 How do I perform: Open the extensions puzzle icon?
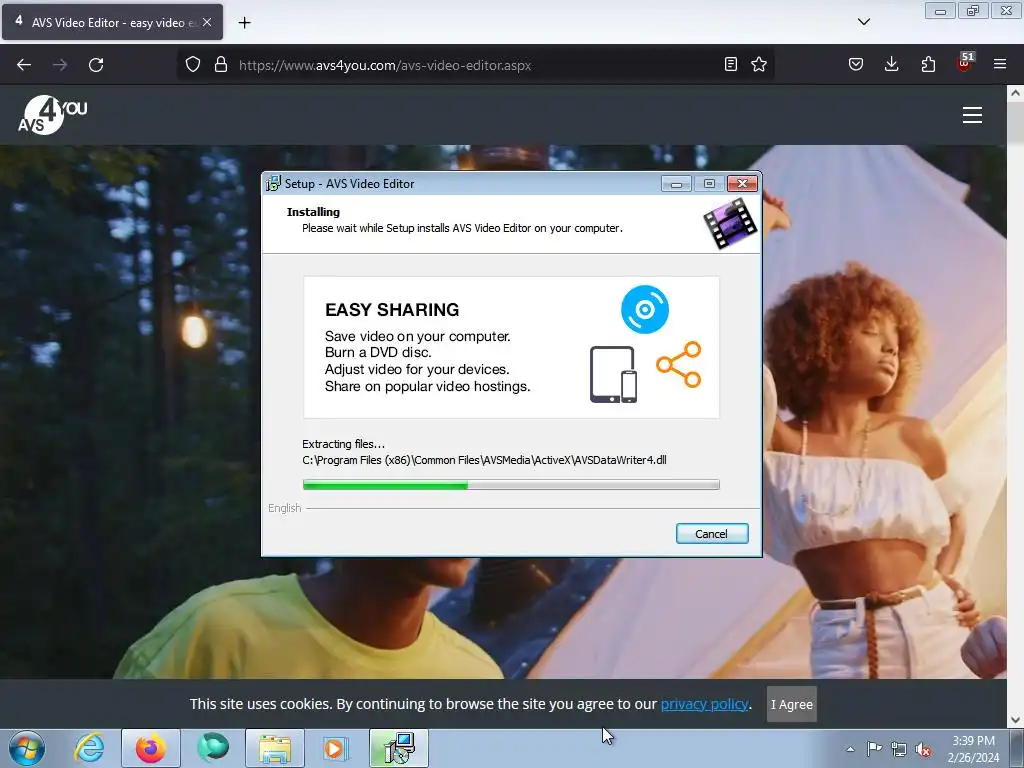click(928, 64)
